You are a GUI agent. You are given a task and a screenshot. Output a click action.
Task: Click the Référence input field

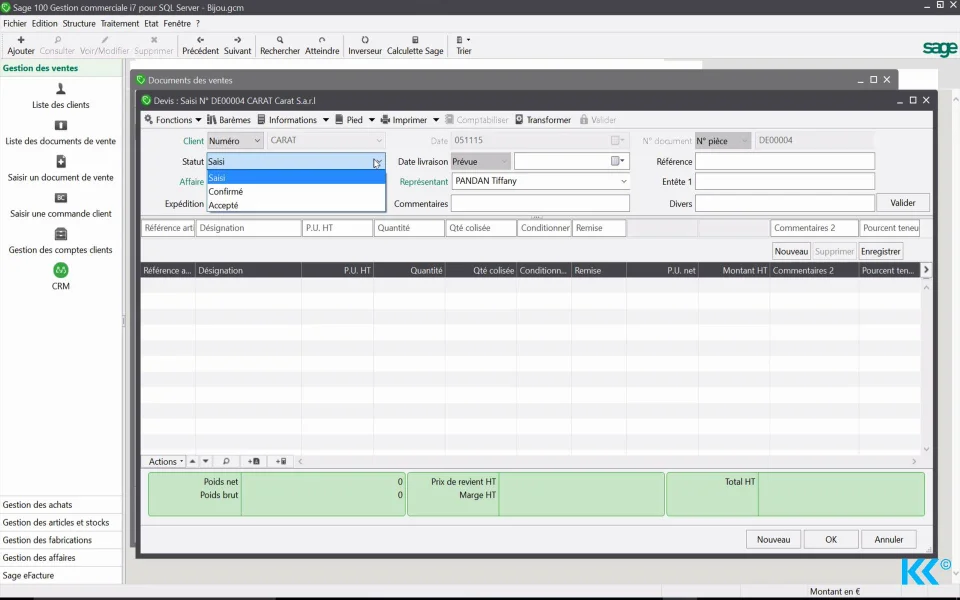tap(785, 161)
